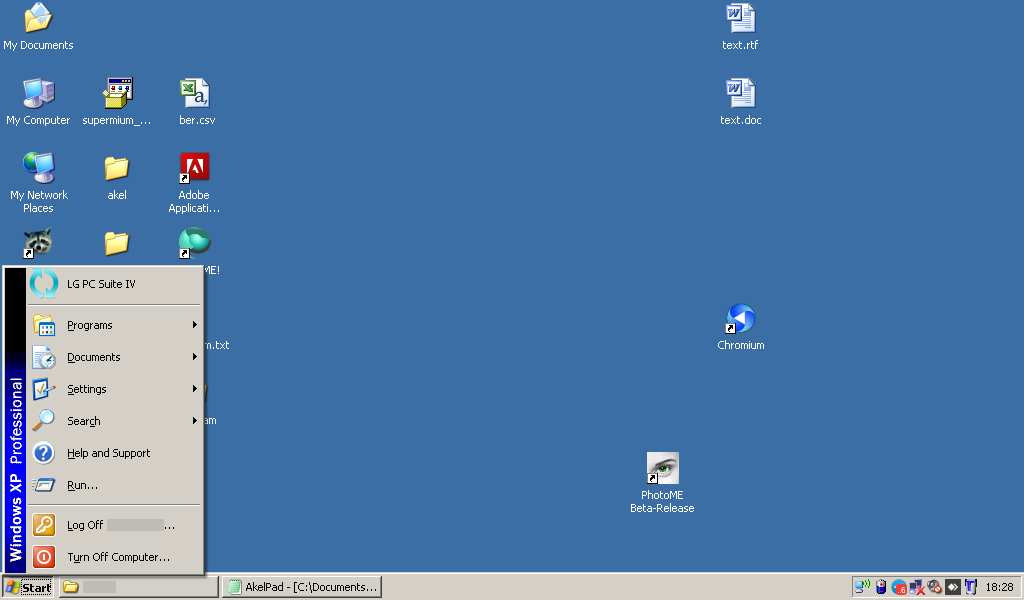
Task: Click the raccoon shortcut icon
Action: coord(38,243)
